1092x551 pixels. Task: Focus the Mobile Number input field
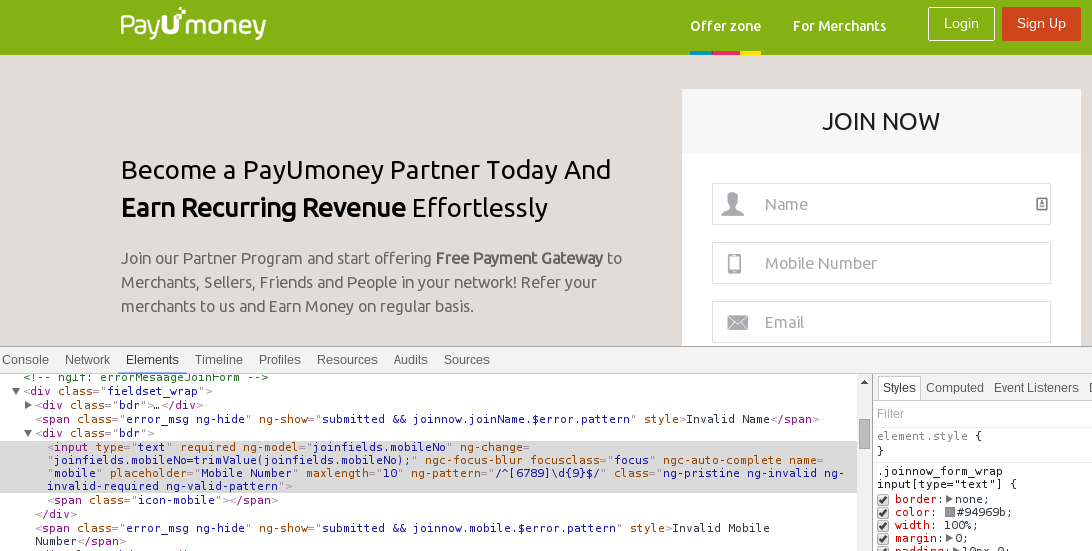pyautogui.click(x=881, y=263)
